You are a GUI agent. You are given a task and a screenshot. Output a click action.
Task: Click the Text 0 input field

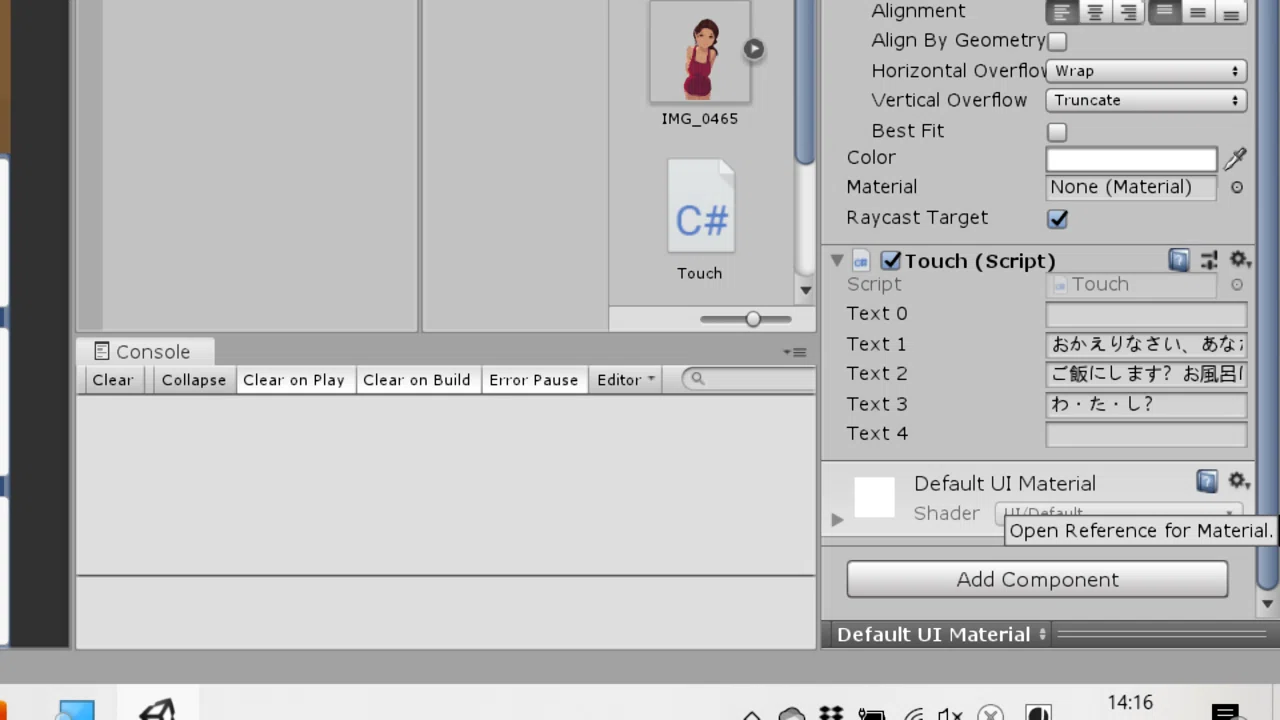1146,315
